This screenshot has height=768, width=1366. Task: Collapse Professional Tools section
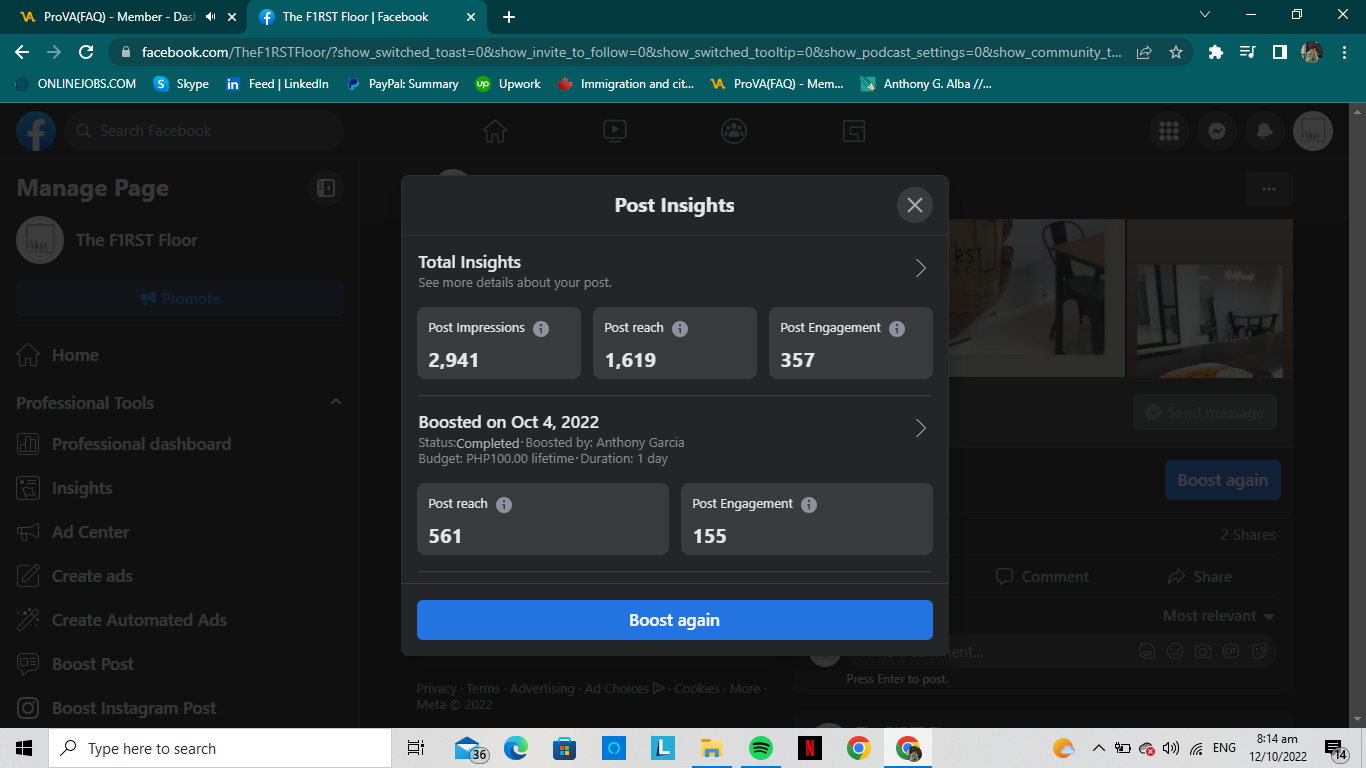(x=336, y=402)
